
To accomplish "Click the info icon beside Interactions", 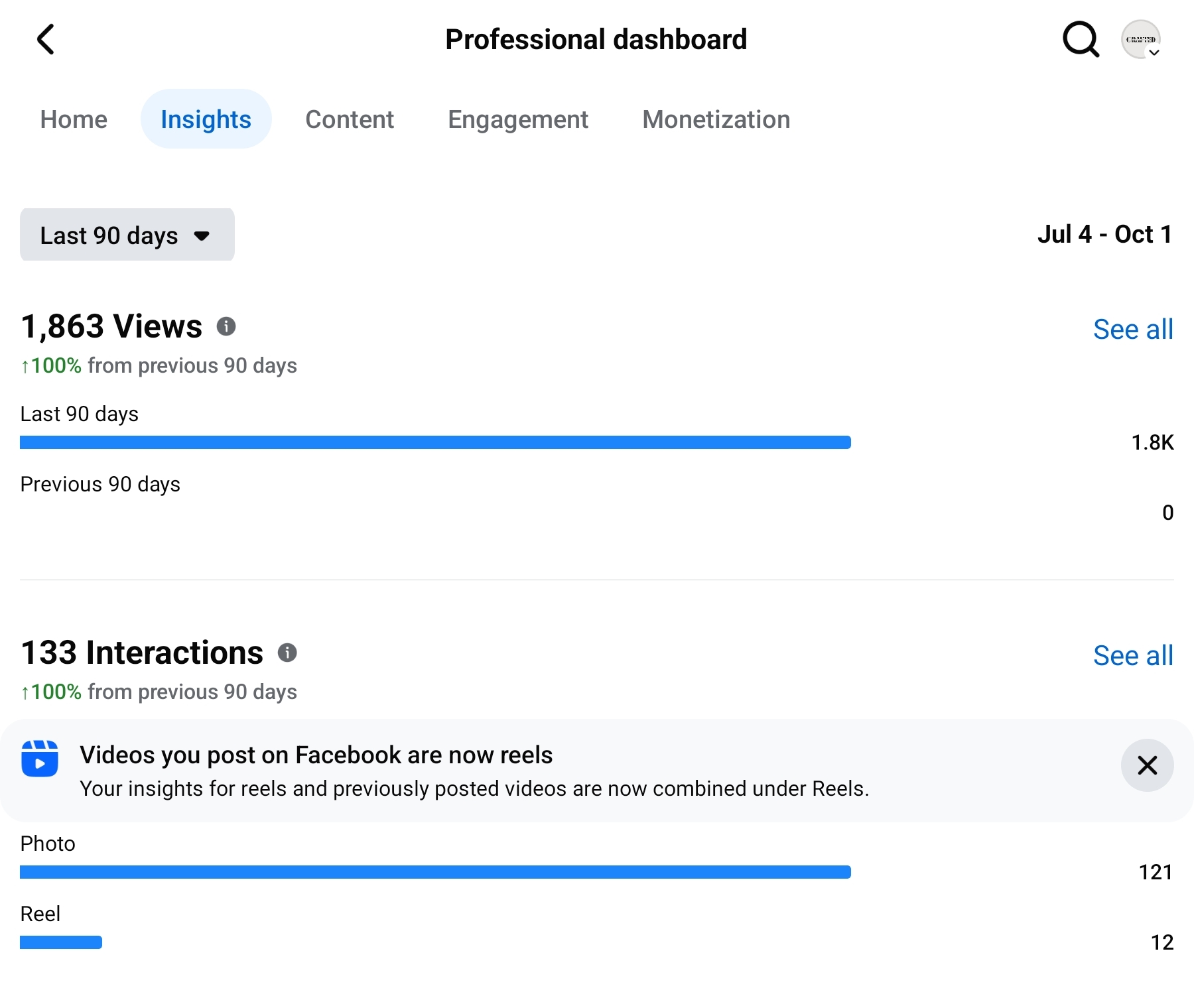I will pos(287,653).
